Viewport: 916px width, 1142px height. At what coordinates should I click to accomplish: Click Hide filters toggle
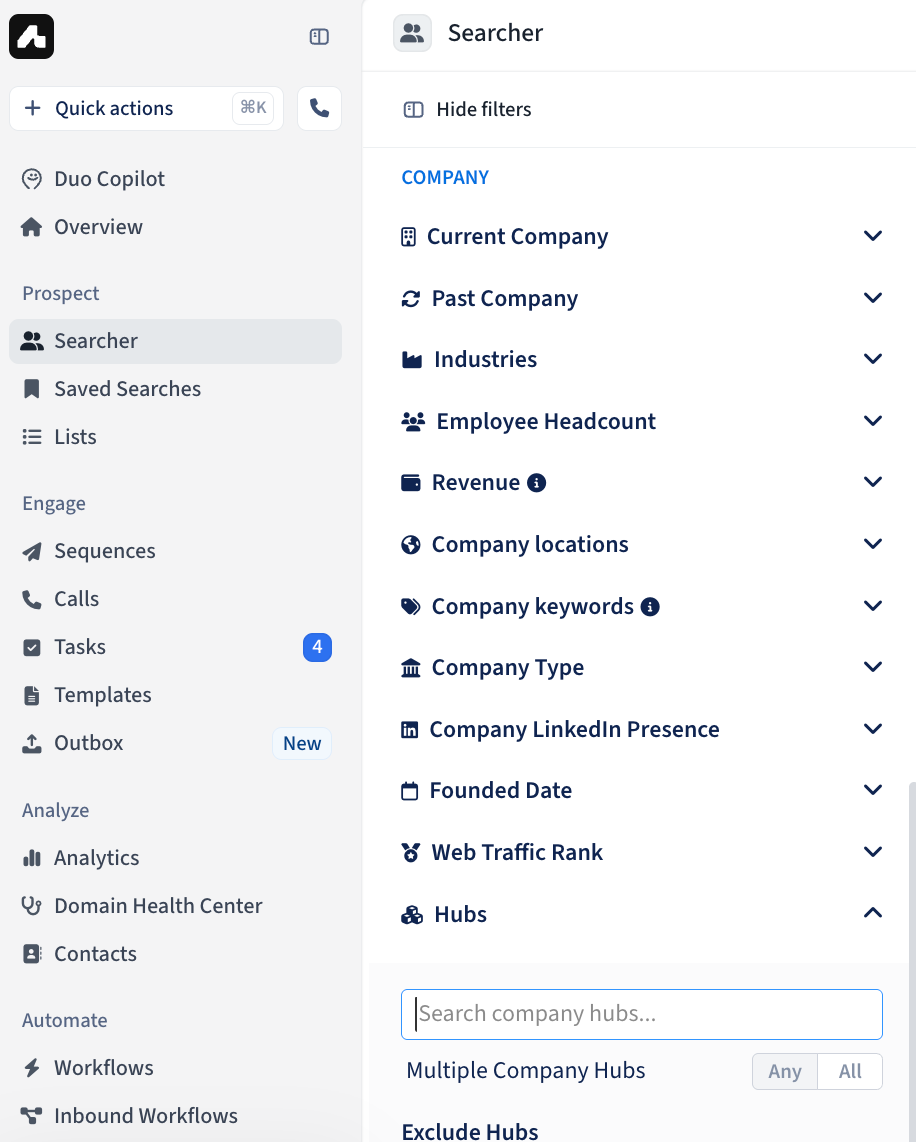point(467,109)
